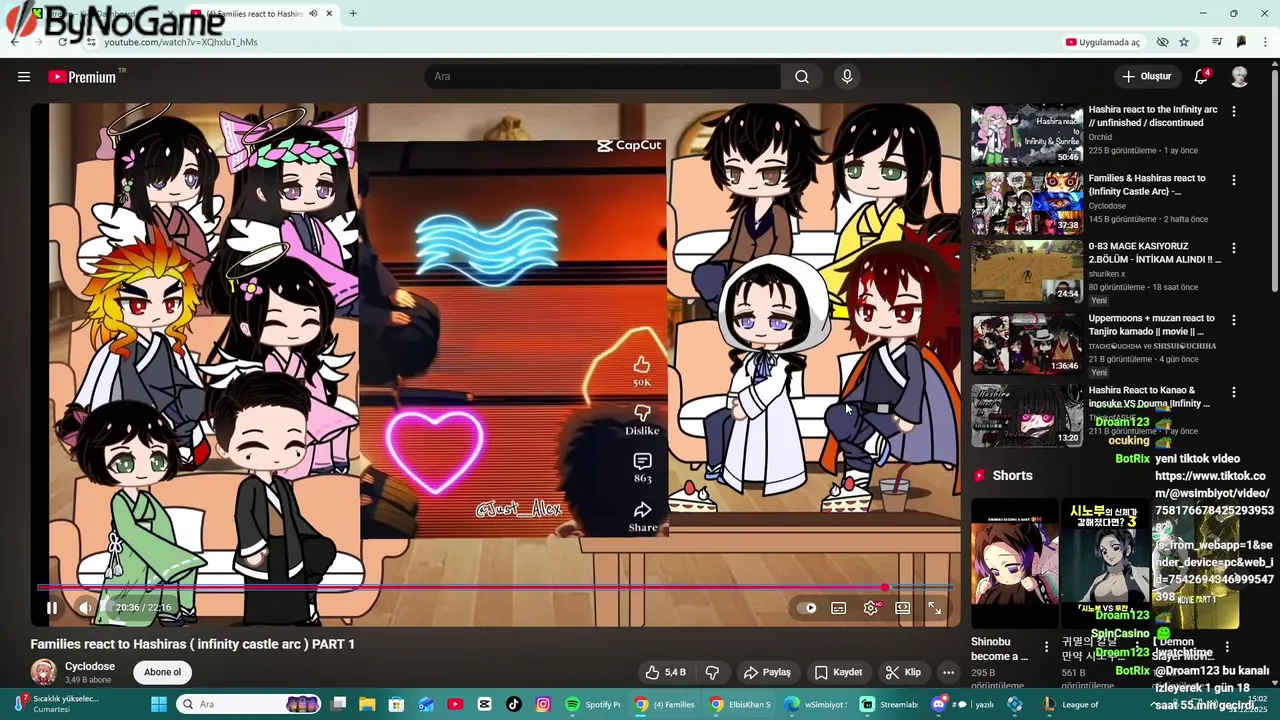Open options for Families & Hashiras react video

1234,180
